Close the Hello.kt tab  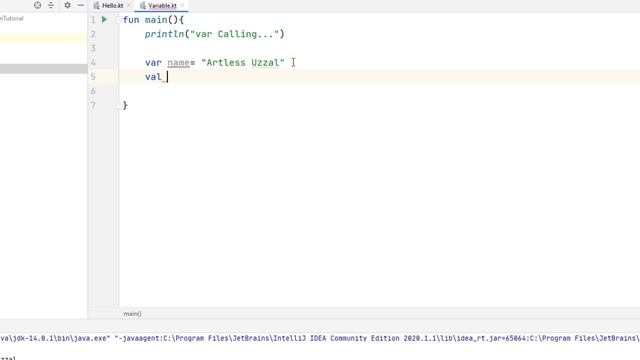click(129, 5)
